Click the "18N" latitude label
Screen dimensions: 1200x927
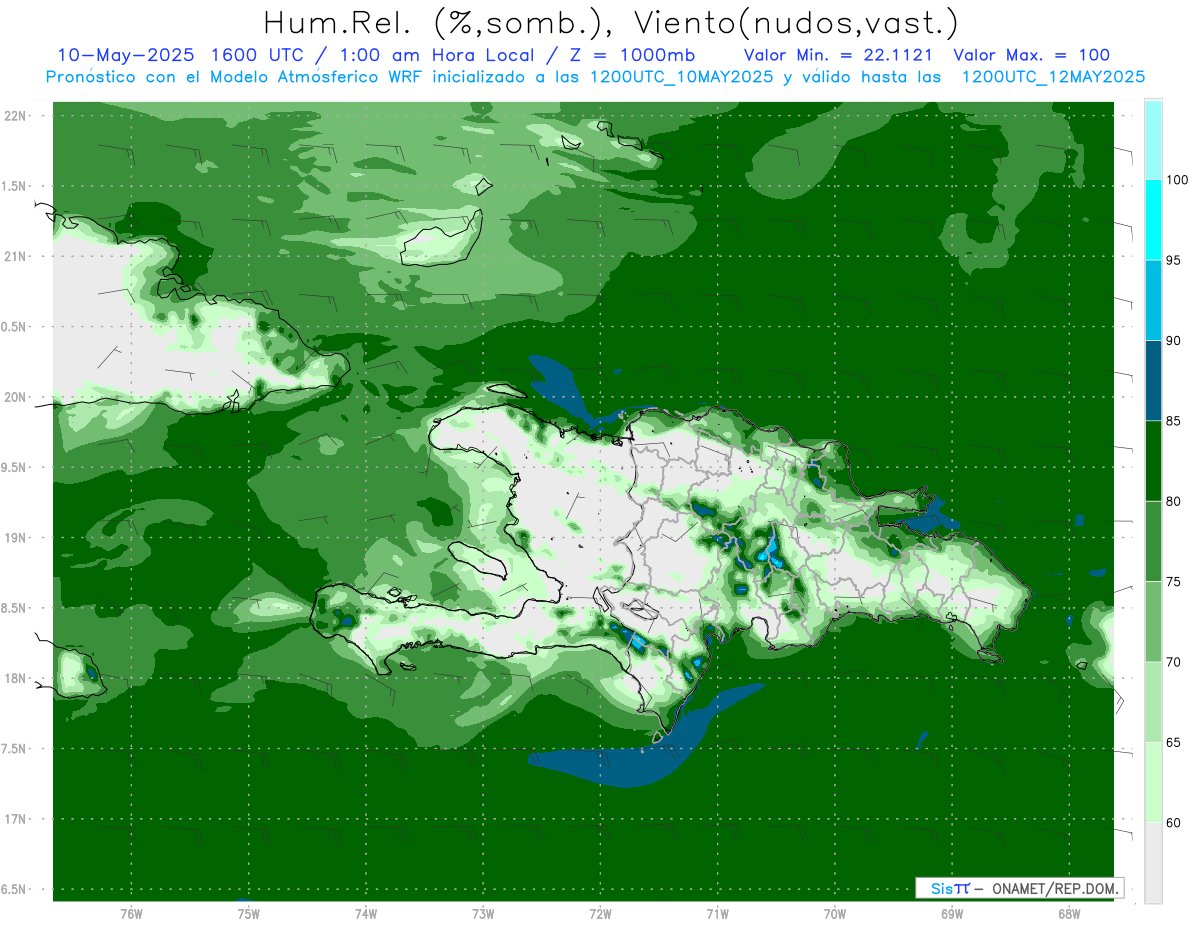pos(15,678)
